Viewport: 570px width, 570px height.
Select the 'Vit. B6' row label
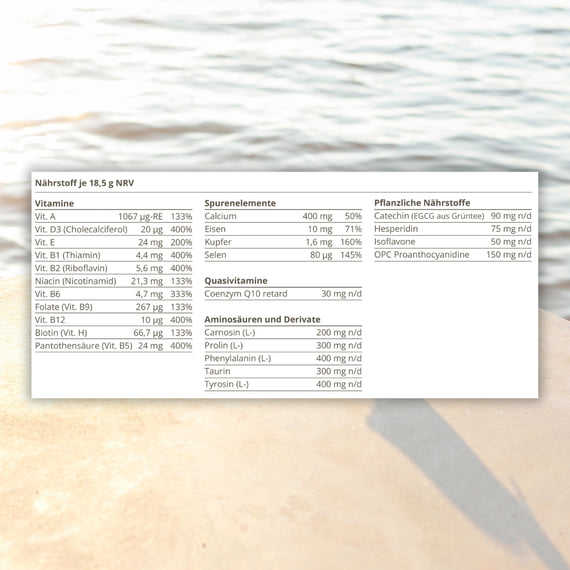click(48, 294)
